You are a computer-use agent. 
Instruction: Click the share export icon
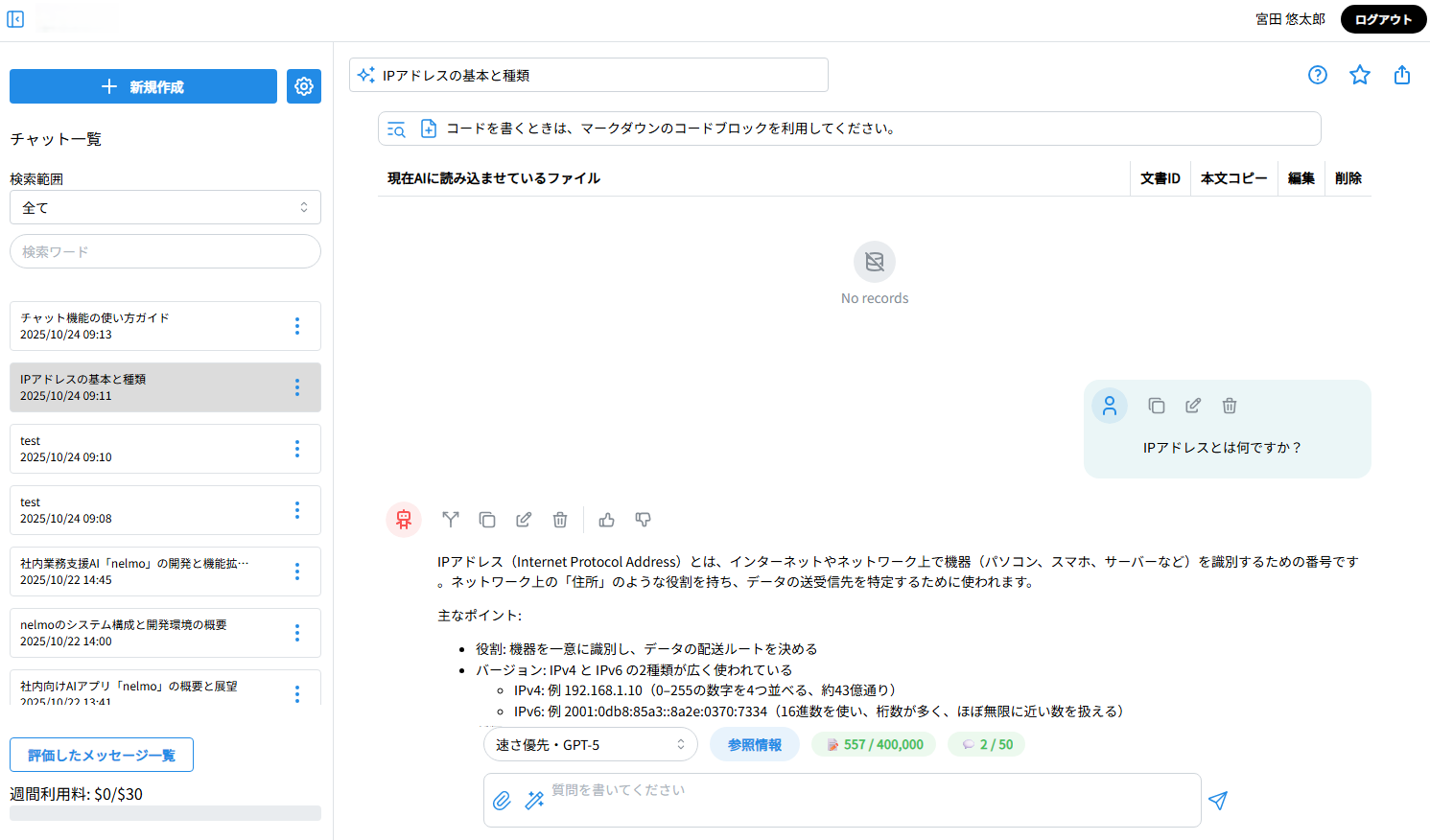(1402, 75)
